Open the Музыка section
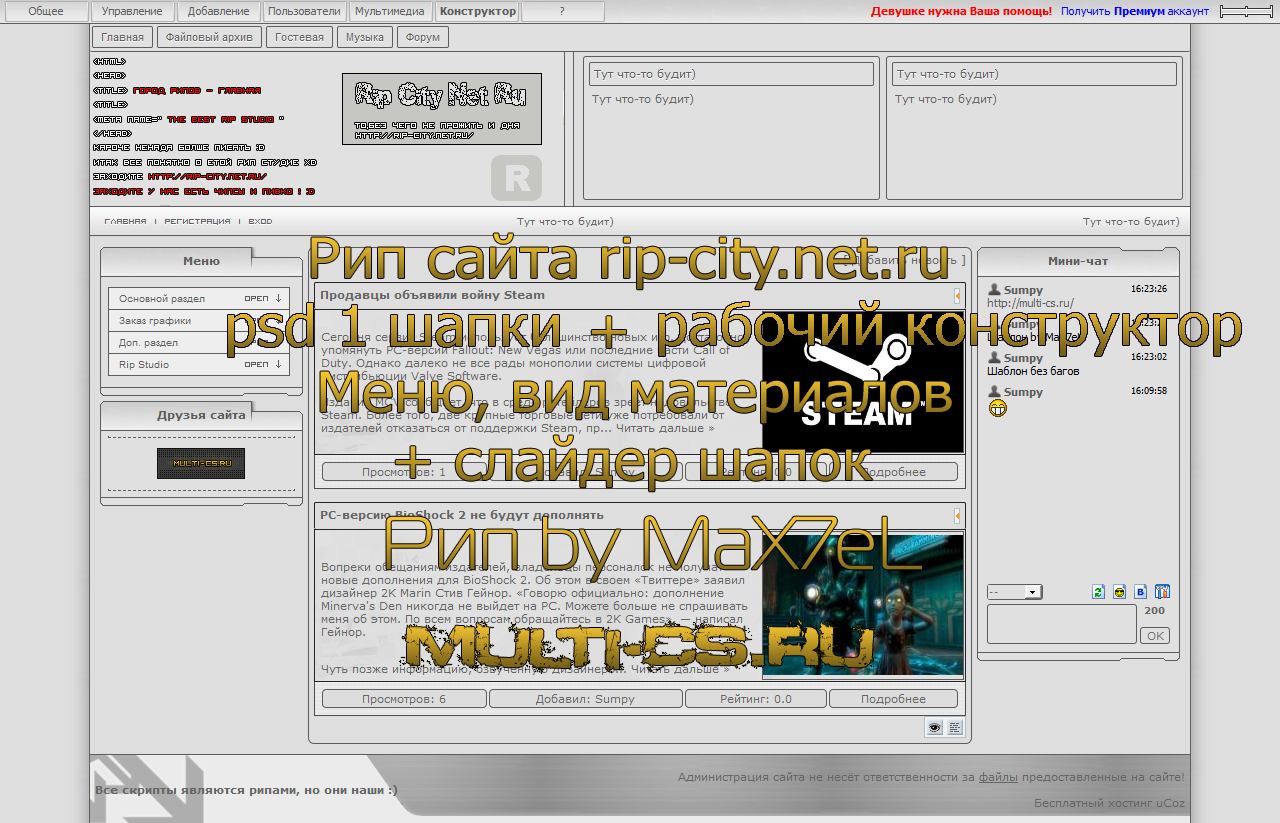1280x823 pixels. click(x=365, y=37)
